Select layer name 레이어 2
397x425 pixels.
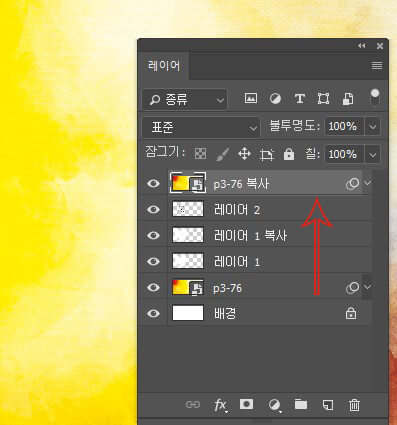(x=237, y=210)
